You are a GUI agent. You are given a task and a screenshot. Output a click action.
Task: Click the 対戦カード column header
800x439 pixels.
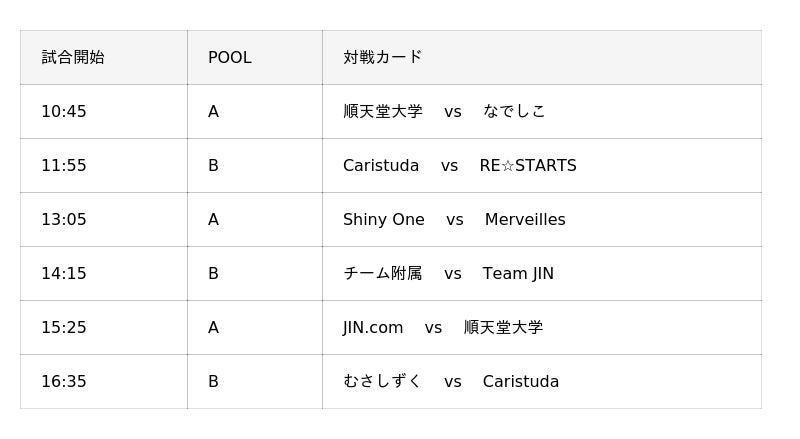(x=383, y=58)
